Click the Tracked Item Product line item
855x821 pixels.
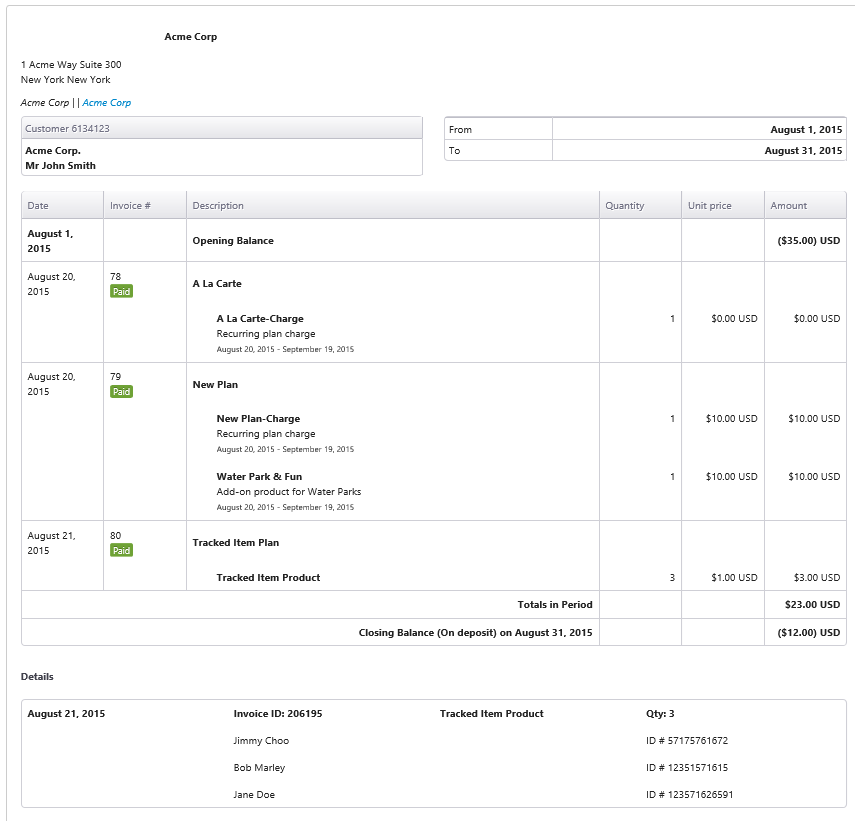click(x=268, y=577)
